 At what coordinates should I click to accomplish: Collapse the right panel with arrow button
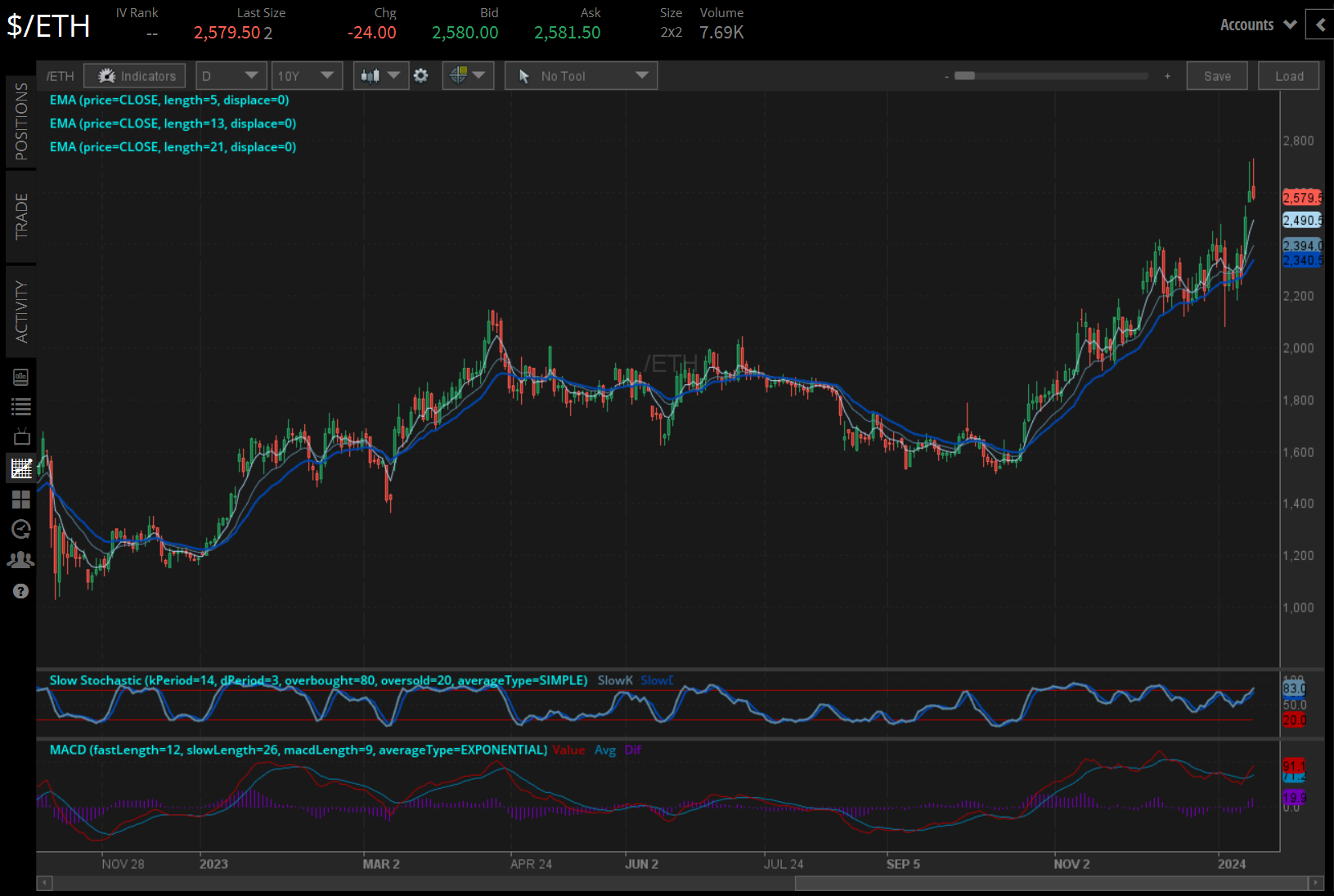1320,25
